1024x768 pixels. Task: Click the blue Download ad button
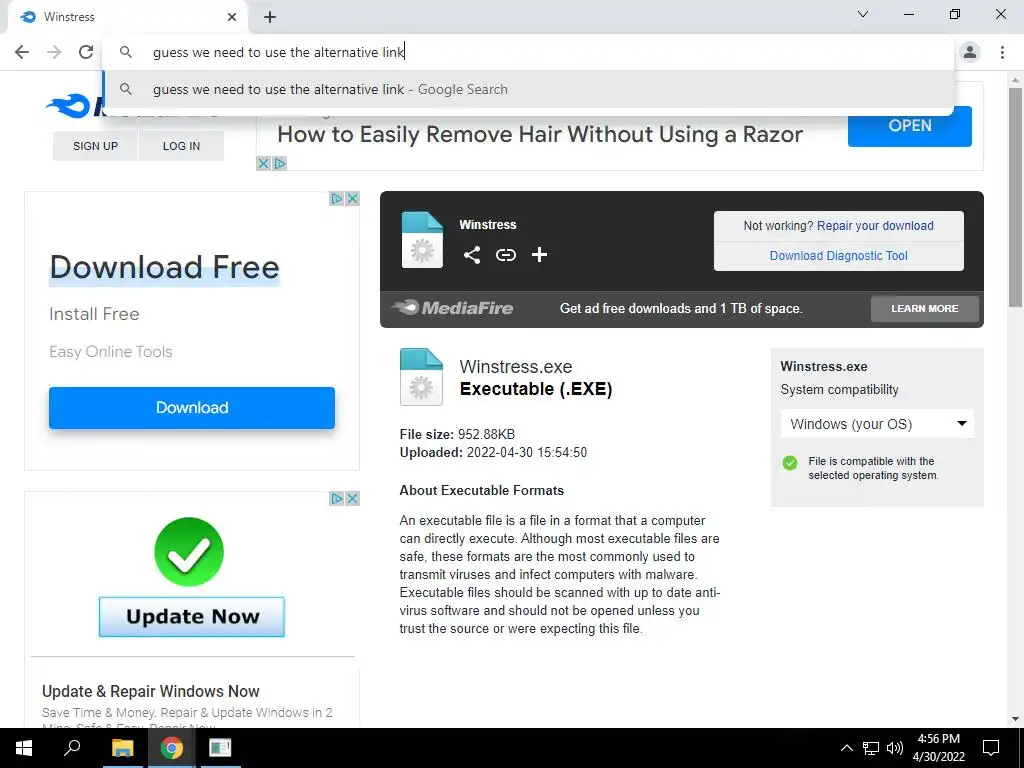coord(192,408)
